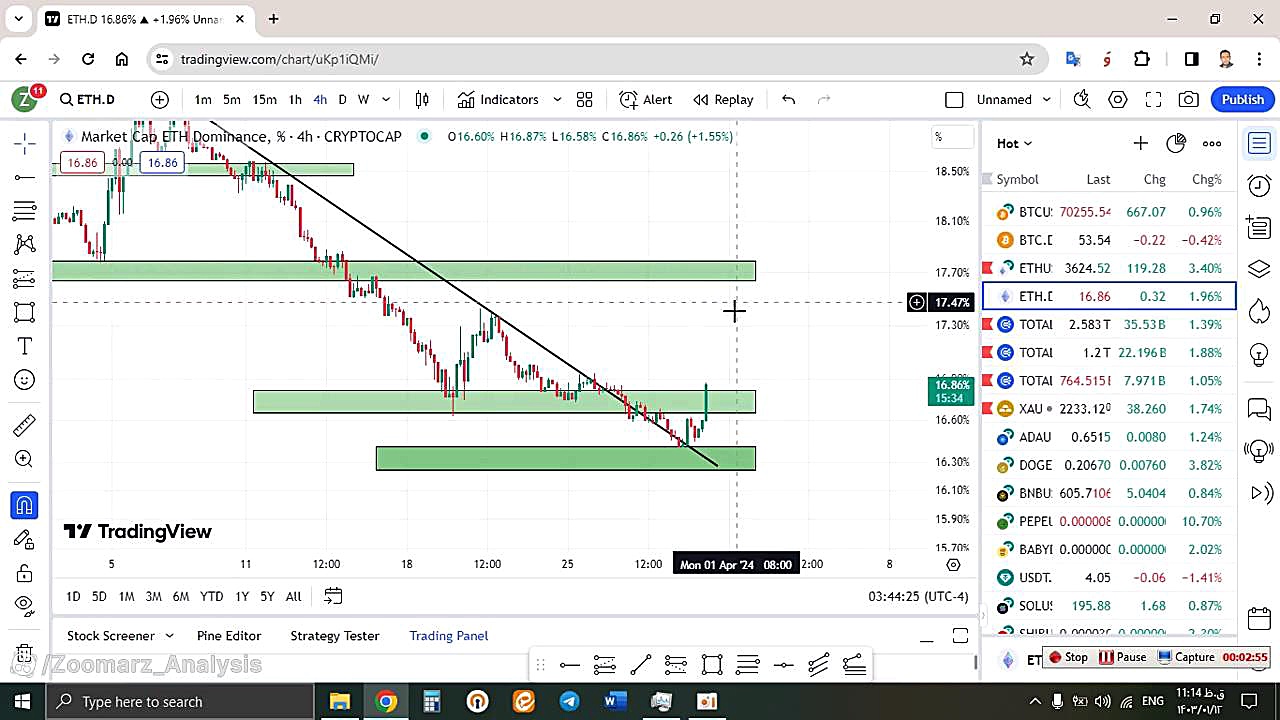The image size is (1280, 720).
Task: Select the 15m timeframe
Action: [264, 99]
